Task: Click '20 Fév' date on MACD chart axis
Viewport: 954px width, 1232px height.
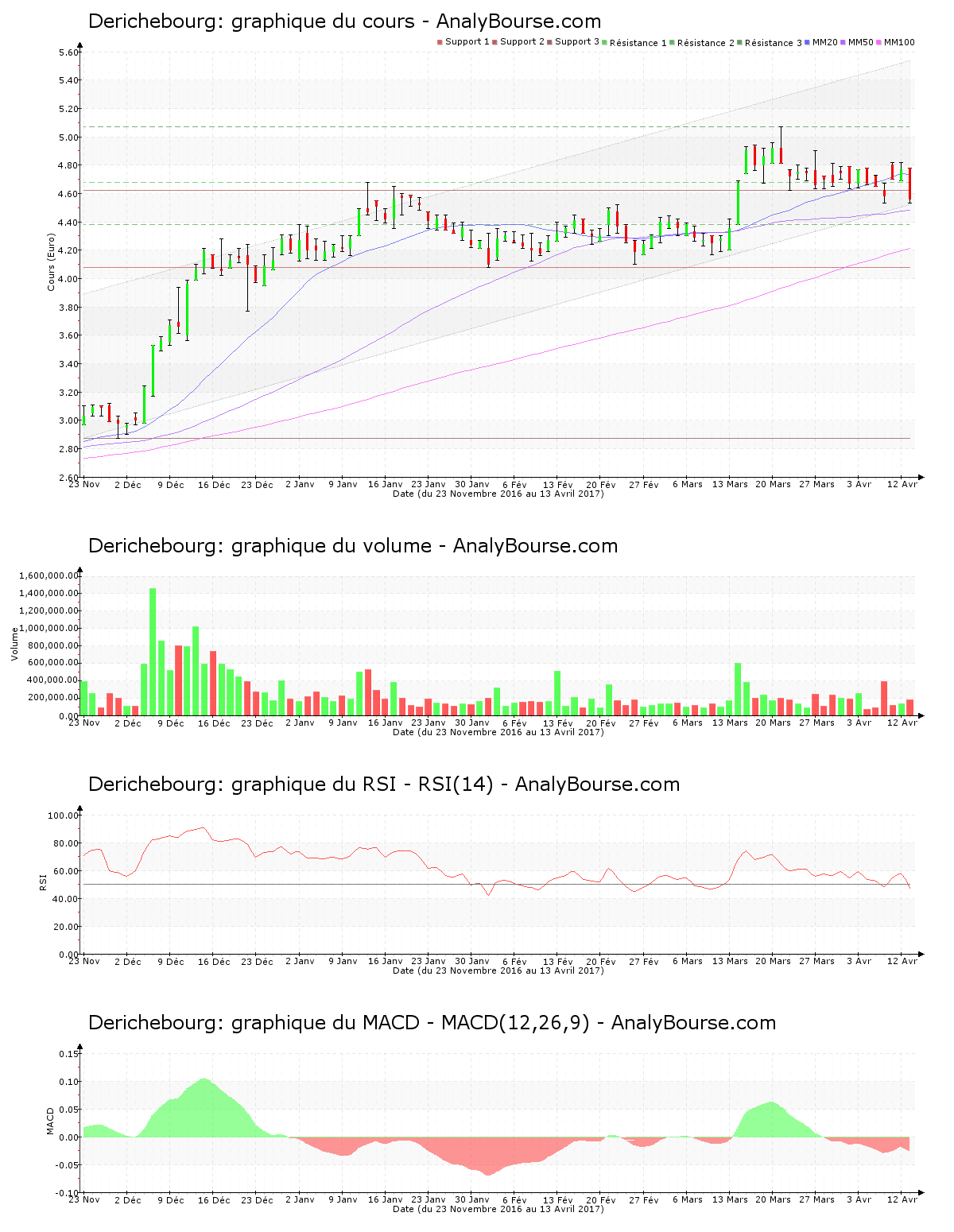Action: [601, 1199]
